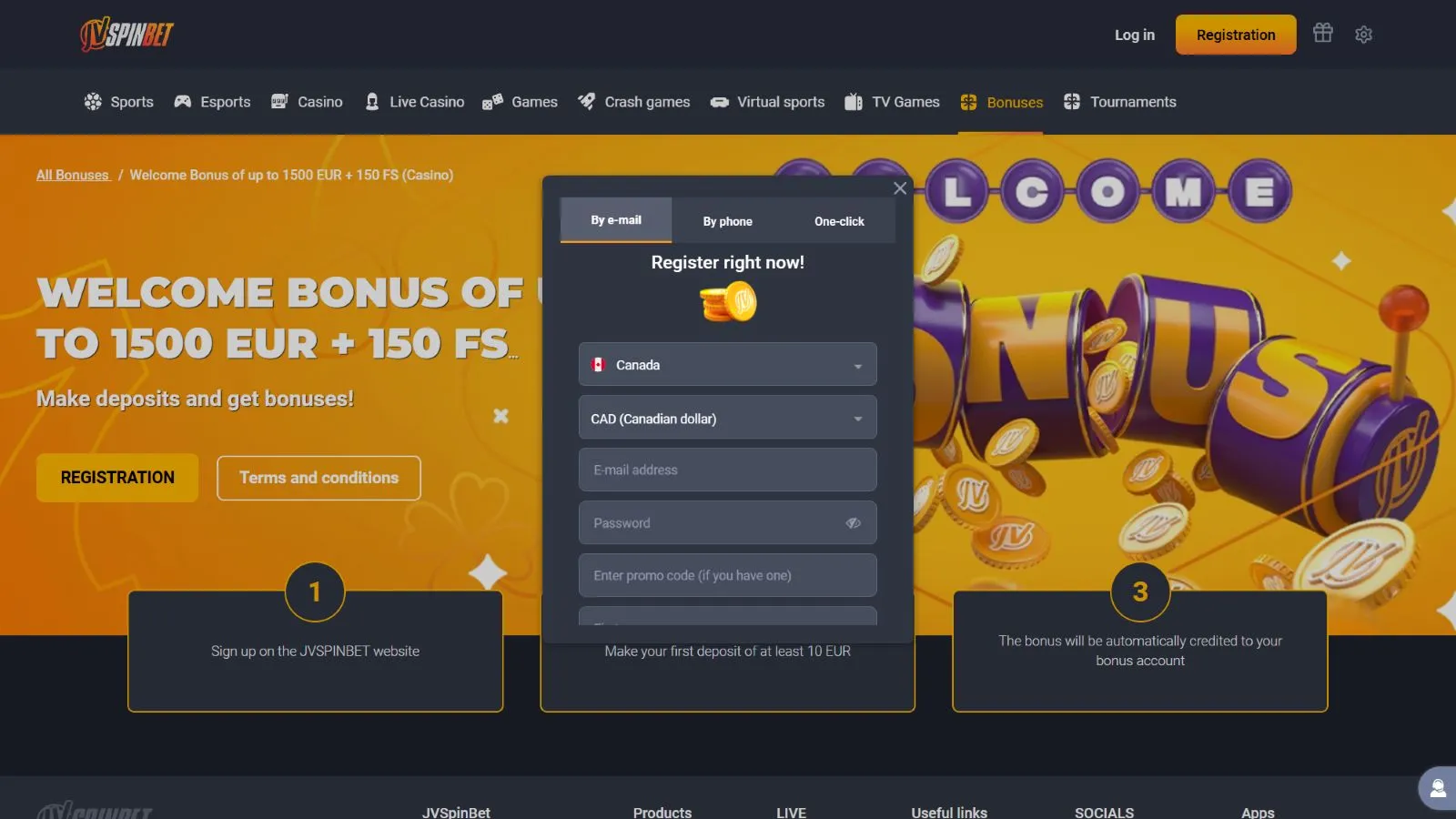Open the gift box promotions icon
This screenshot has height=819, width=1456.
pos(1322,34)
